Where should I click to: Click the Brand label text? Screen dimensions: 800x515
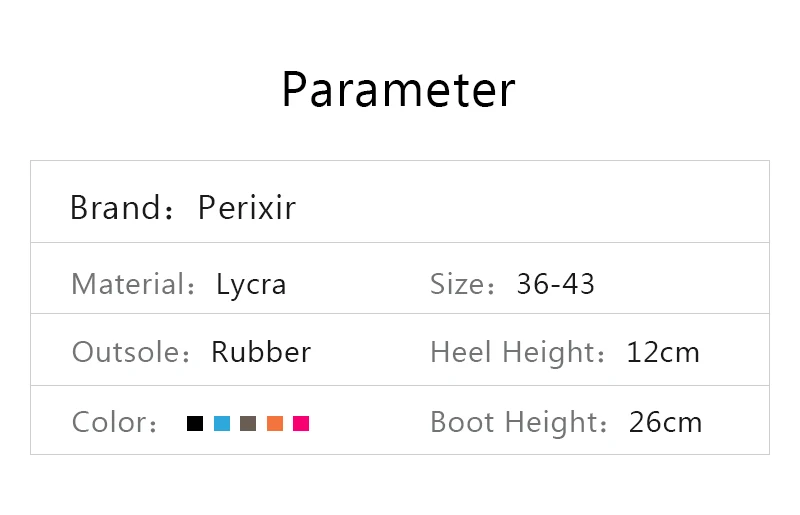pos(115,208)
